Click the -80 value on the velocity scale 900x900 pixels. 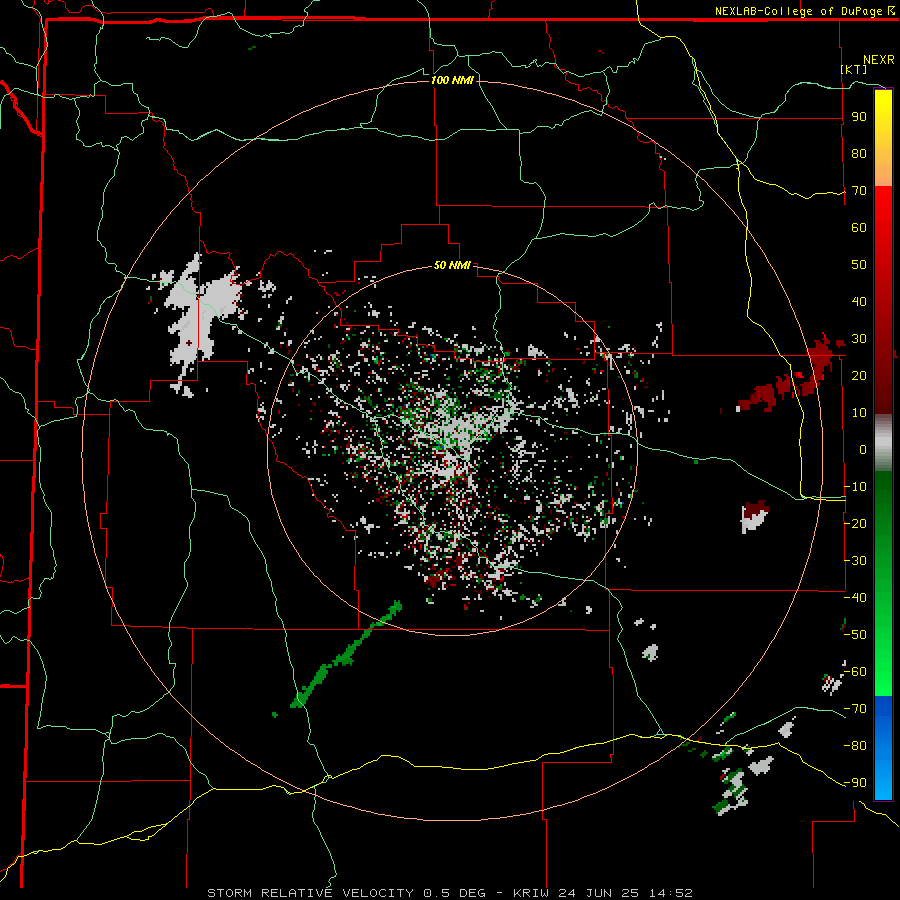tap(855, 746)
